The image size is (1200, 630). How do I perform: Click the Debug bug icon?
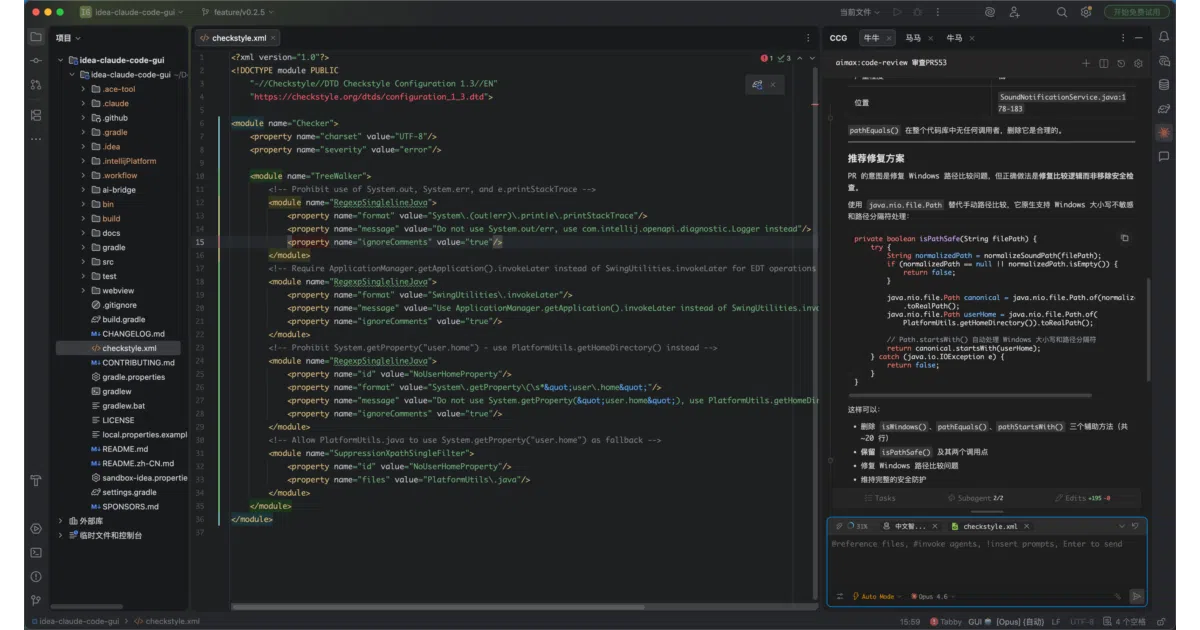tap(919, 12)
